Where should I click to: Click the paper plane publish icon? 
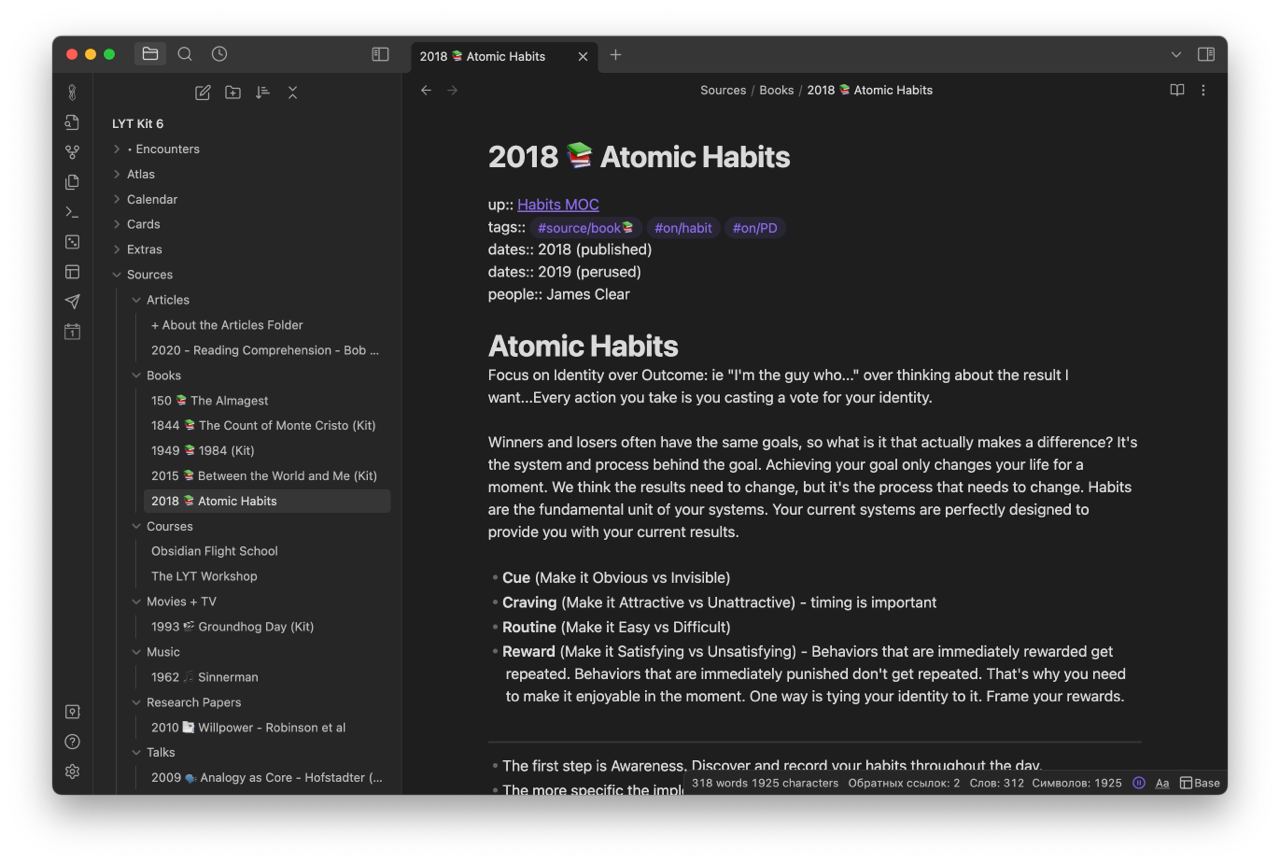click(x=72, y=301)
